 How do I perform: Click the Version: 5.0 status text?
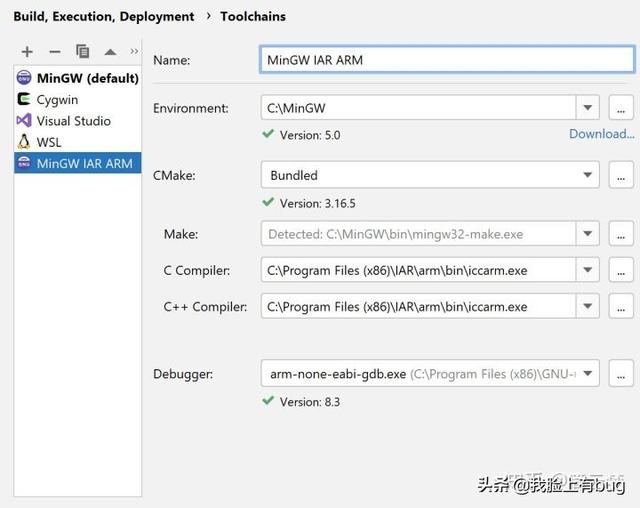tap(310, 135)
